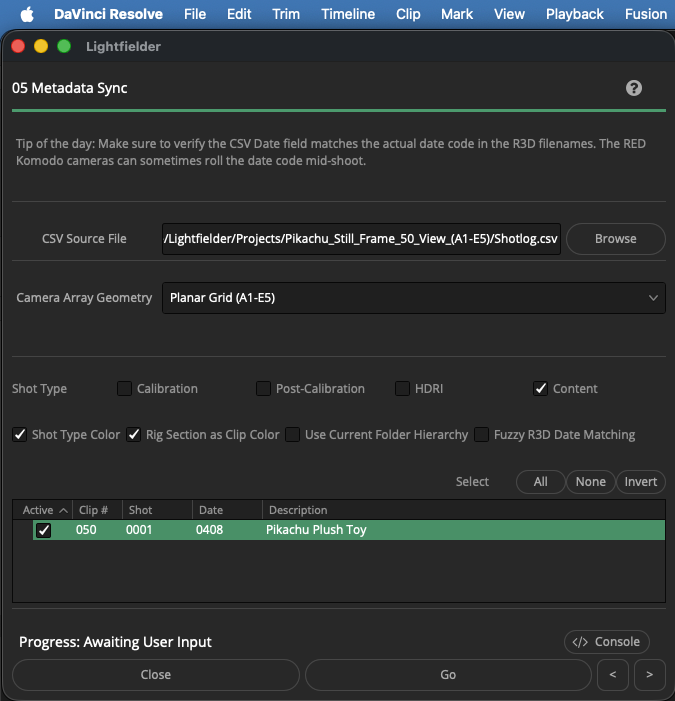Uncheck the Content shot type
Screen dimensions: 675x701
point(540,389)
